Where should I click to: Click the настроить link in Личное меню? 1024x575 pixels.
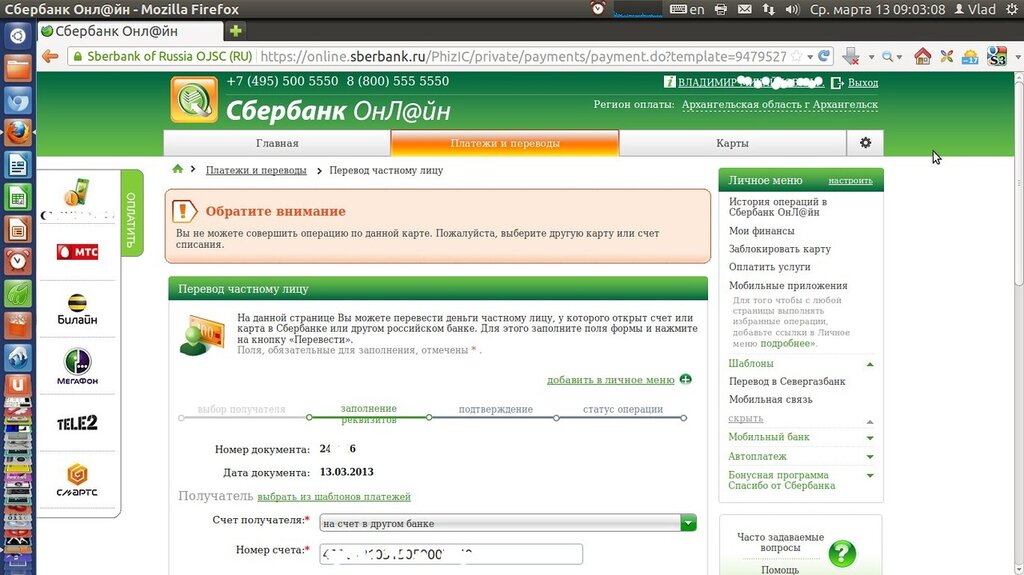click(x=850, y=180)
